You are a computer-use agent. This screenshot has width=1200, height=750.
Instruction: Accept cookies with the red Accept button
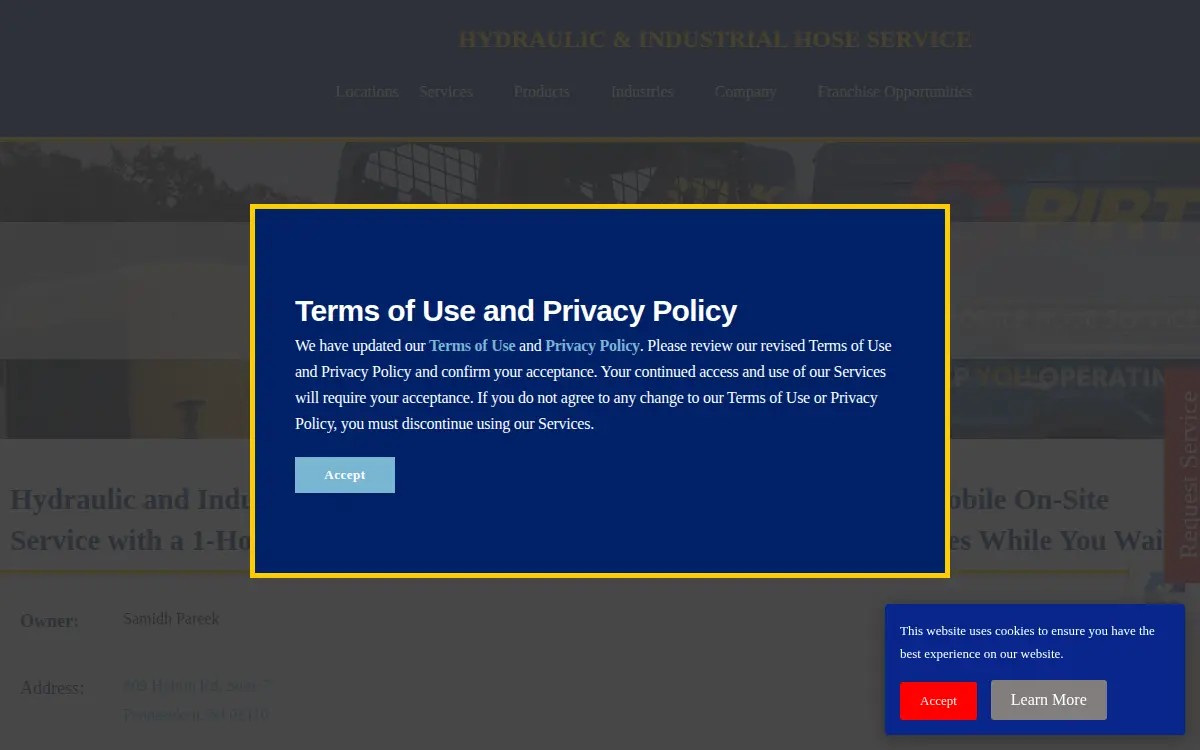[x=938, y=701]
